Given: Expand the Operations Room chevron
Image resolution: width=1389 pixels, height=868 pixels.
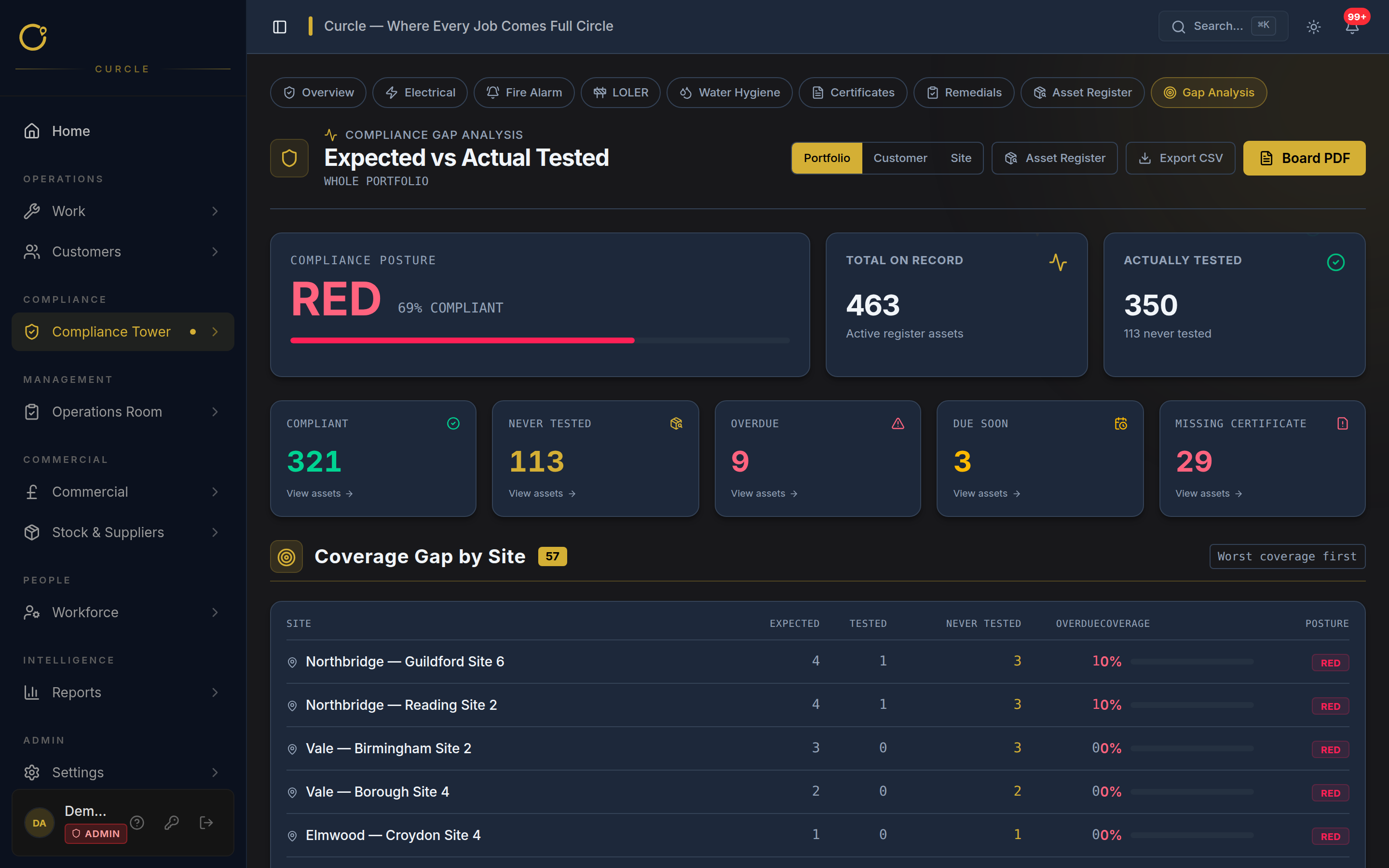Looking at the screenshot, I should pyautogui.click(x=215, y=412).
